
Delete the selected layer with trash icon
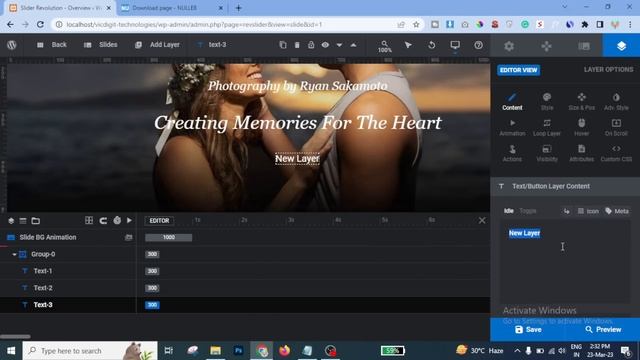click(x=297, y=45)
